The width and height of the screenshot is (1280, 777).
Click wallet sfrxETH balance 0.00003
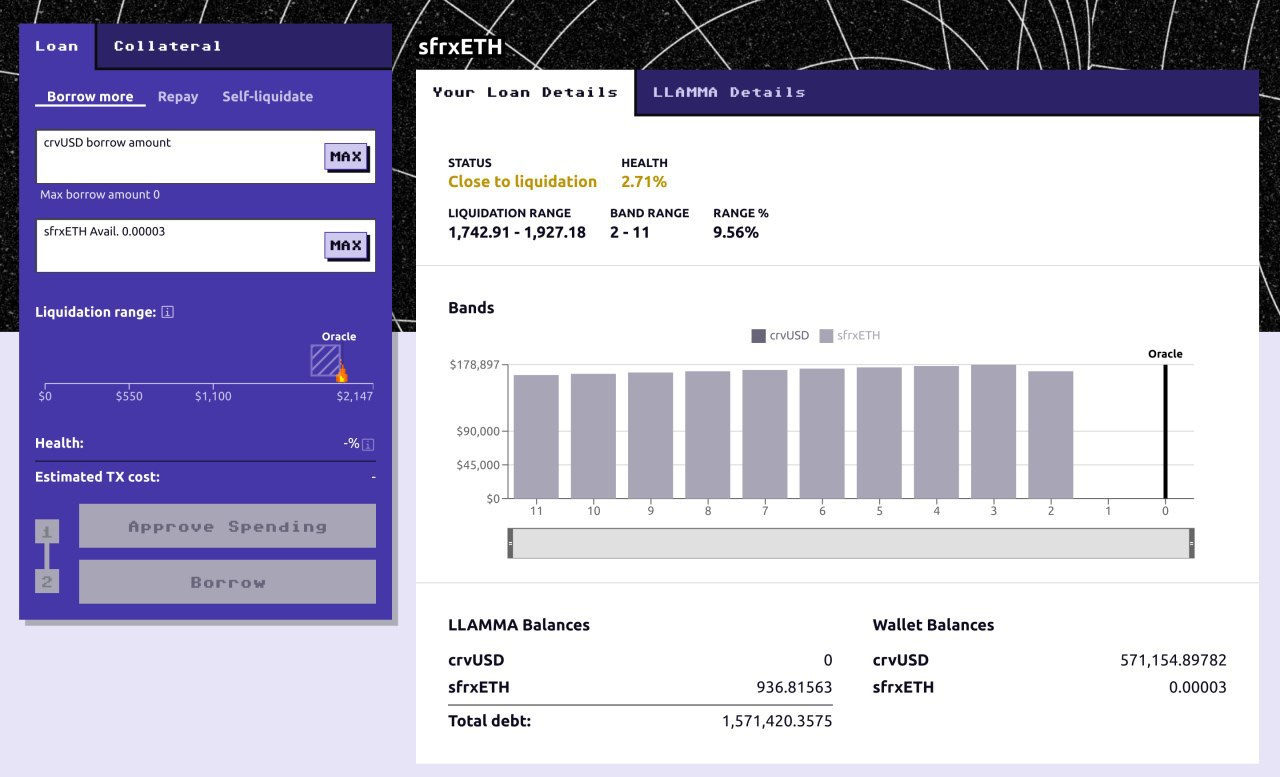click(1197, 688)
